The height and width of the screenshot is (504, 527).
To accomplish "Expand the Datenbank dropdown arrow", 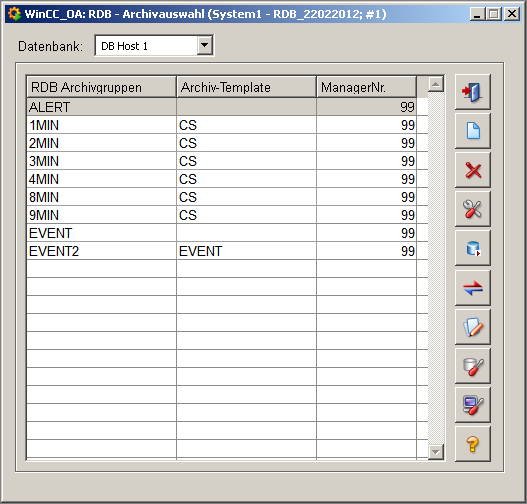I will (x=204, y=45).
